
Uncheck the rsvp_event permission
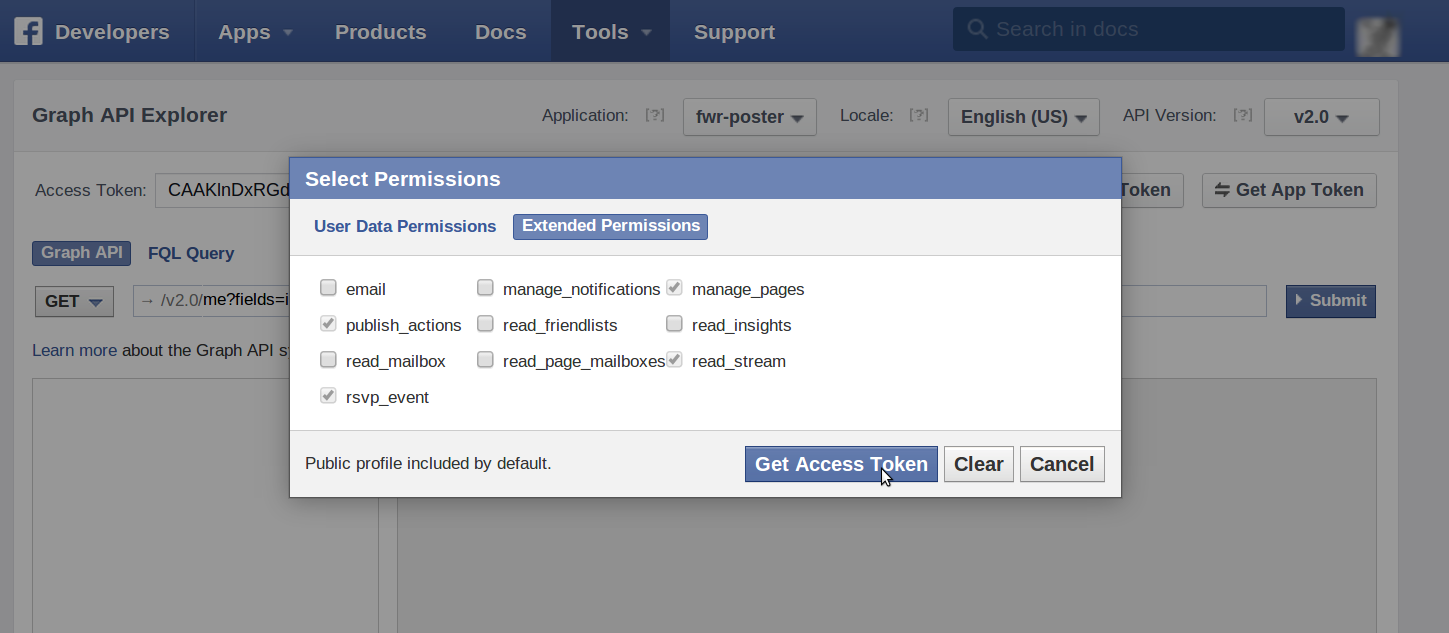coord(328,396)
